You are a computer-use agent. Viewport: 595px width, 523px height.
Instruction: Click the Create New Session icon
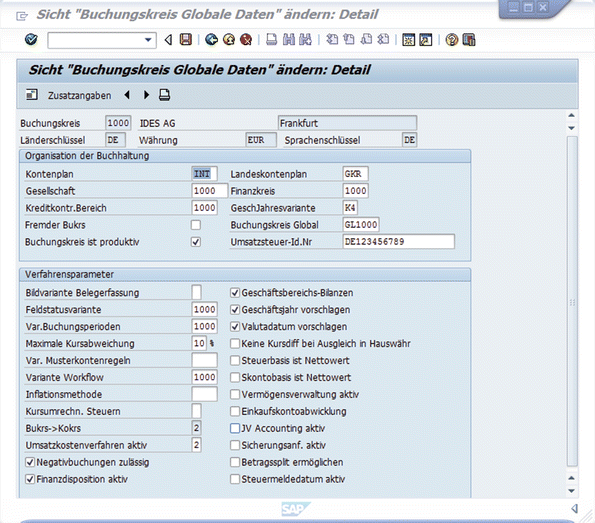point(409,39)
